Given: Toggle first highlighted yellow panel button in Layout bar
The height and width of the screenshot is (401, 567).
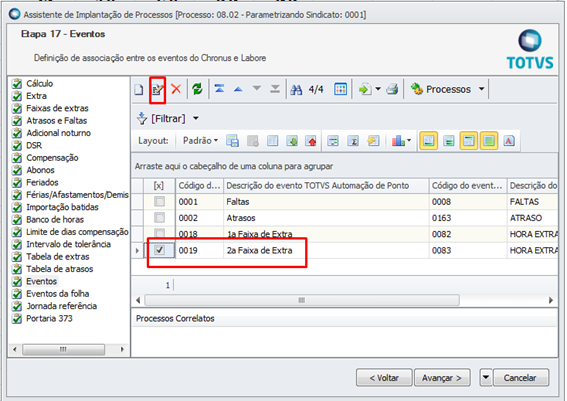Looking at the screenshot, I should 429,141.
